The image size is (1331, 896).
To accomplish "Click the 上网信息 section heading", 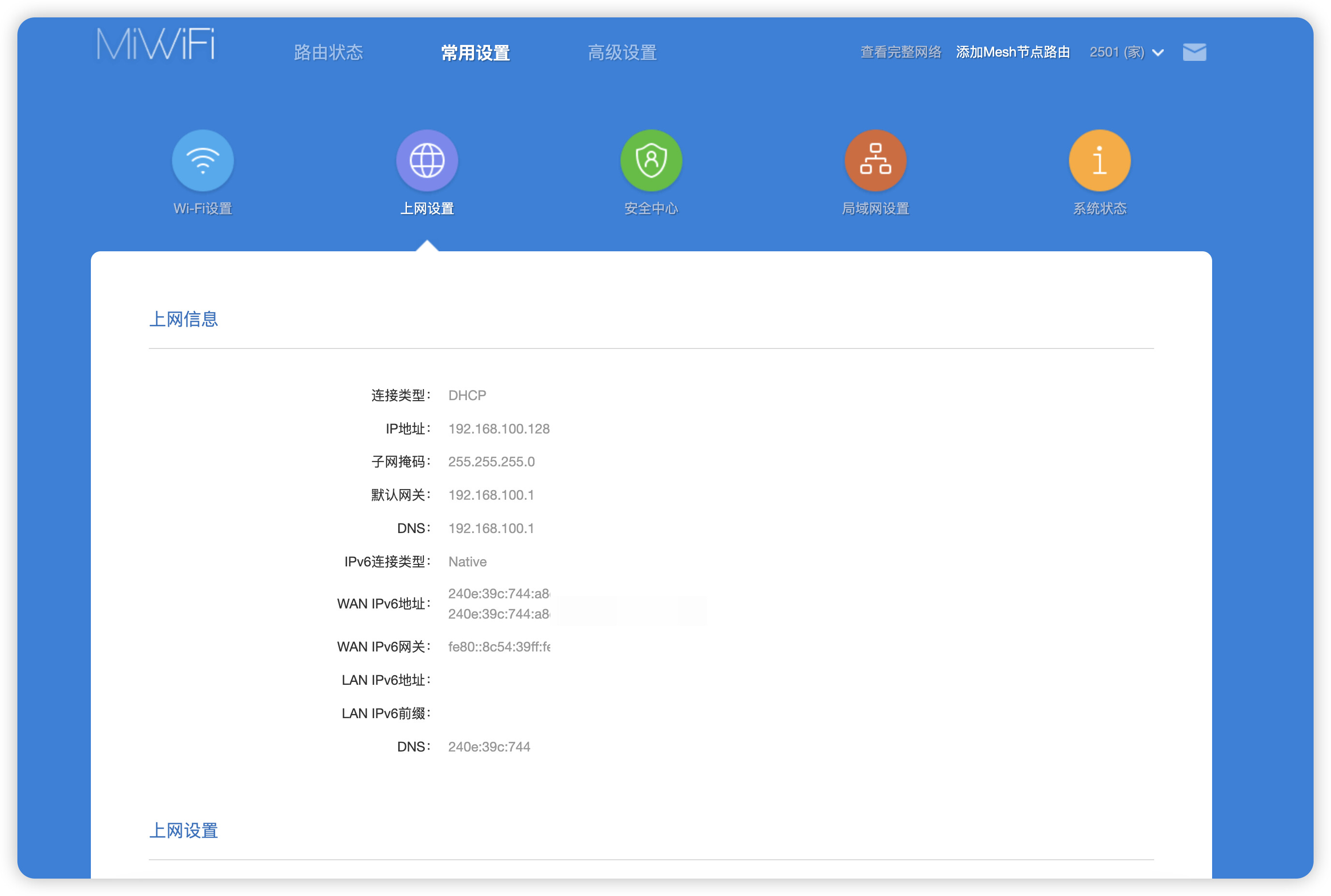I will (x=184, y=319).
